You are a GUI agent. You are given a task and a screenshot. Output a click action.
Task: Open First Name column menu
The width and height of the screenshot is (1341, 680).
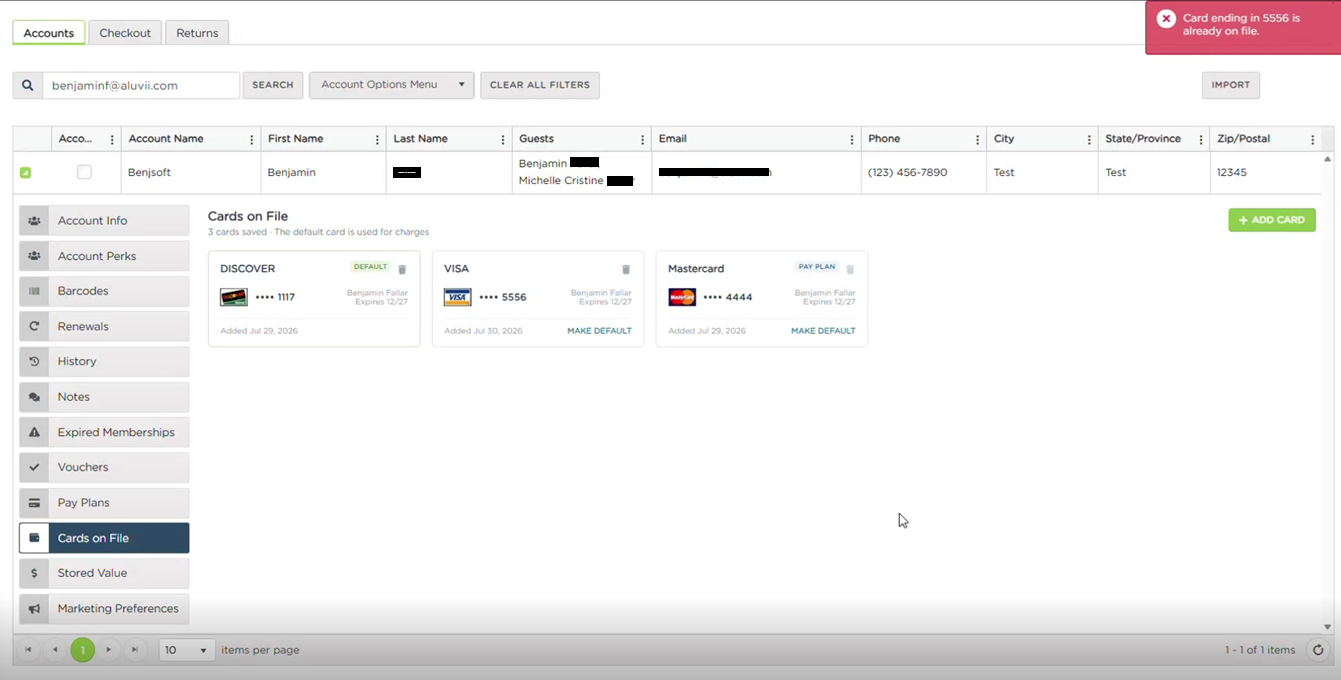pos(377,140)
